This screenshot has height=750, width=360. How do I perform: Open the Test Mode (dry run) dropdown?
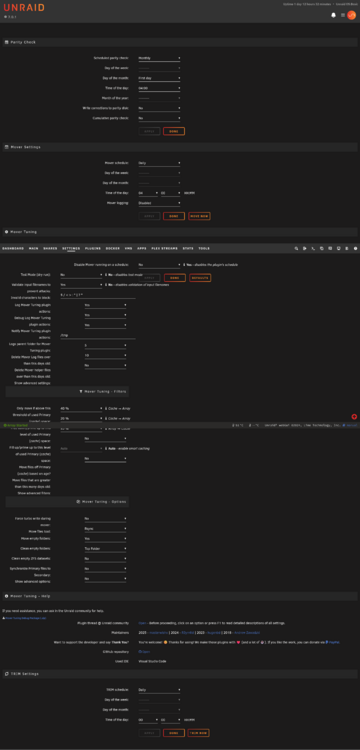(81, 275)
